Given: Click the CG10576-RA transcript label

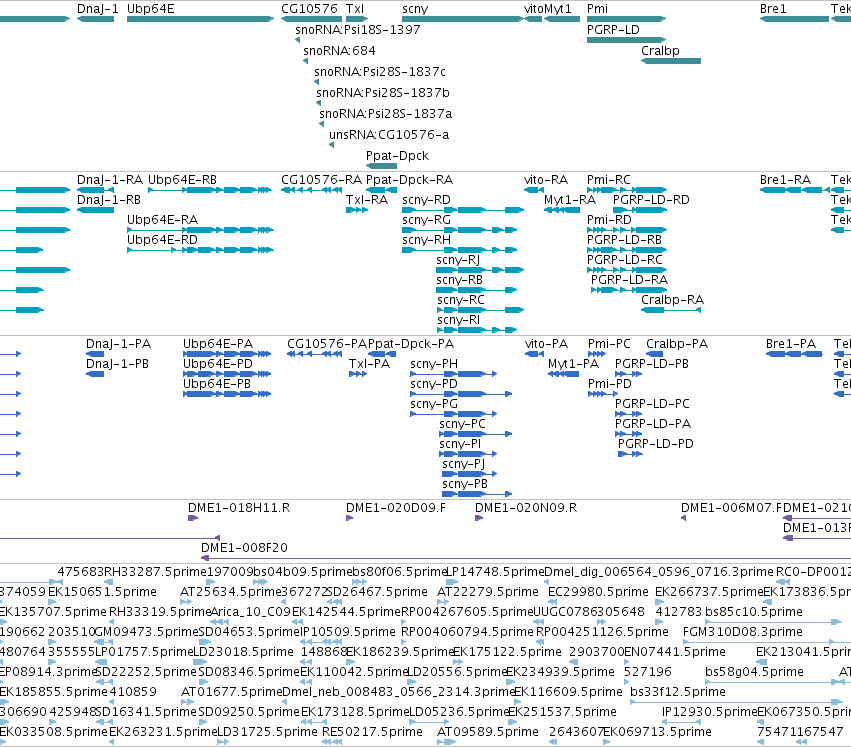Looking at the screenshot, I should (x=321, y=180).
